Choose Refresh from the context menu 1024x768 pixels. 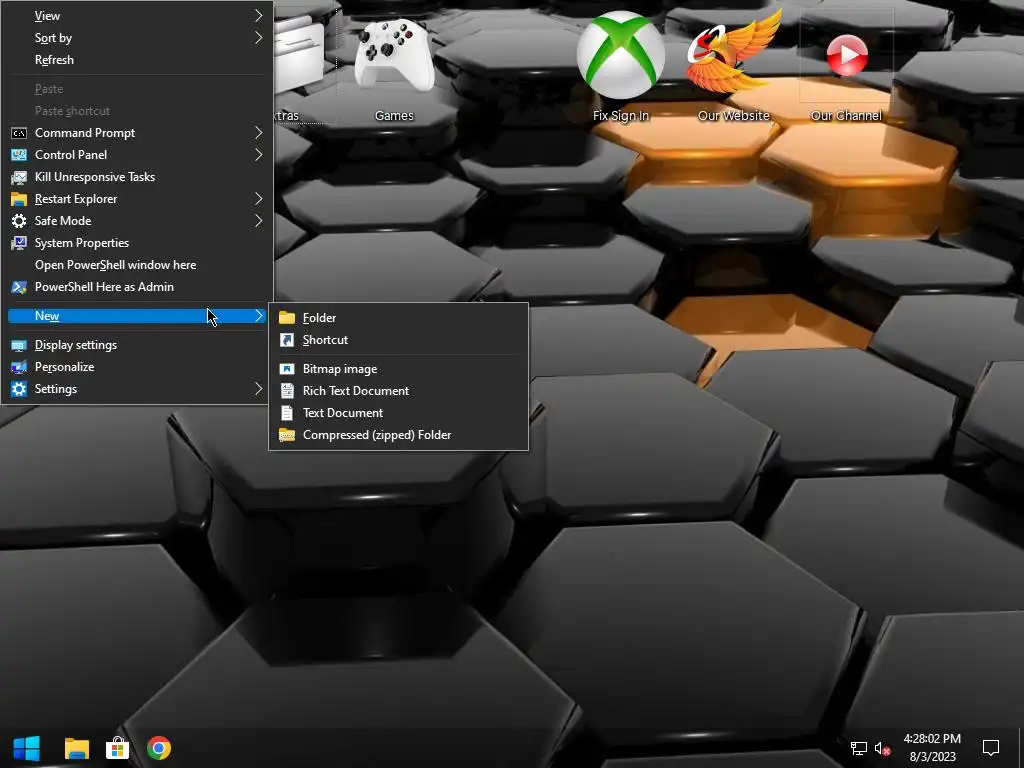137,59
